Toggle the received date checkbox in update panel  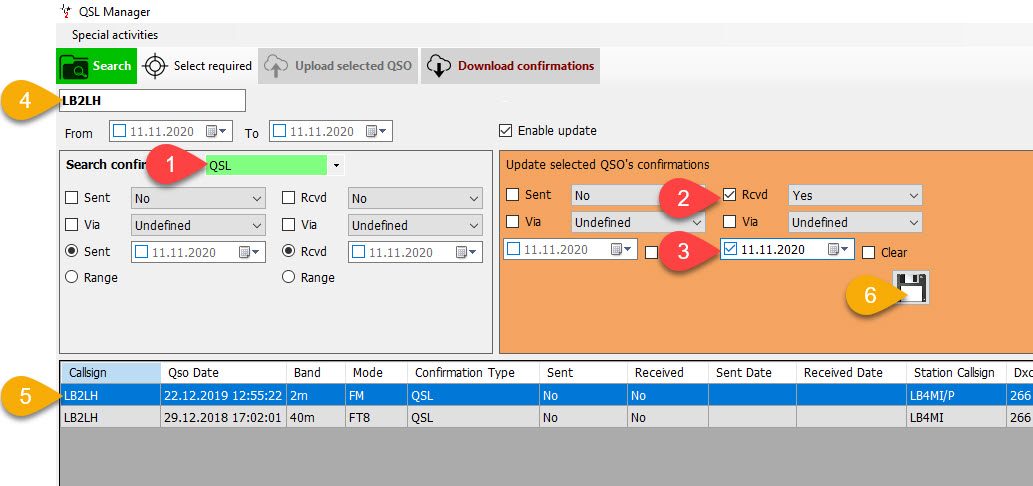[x=730, y=249]
